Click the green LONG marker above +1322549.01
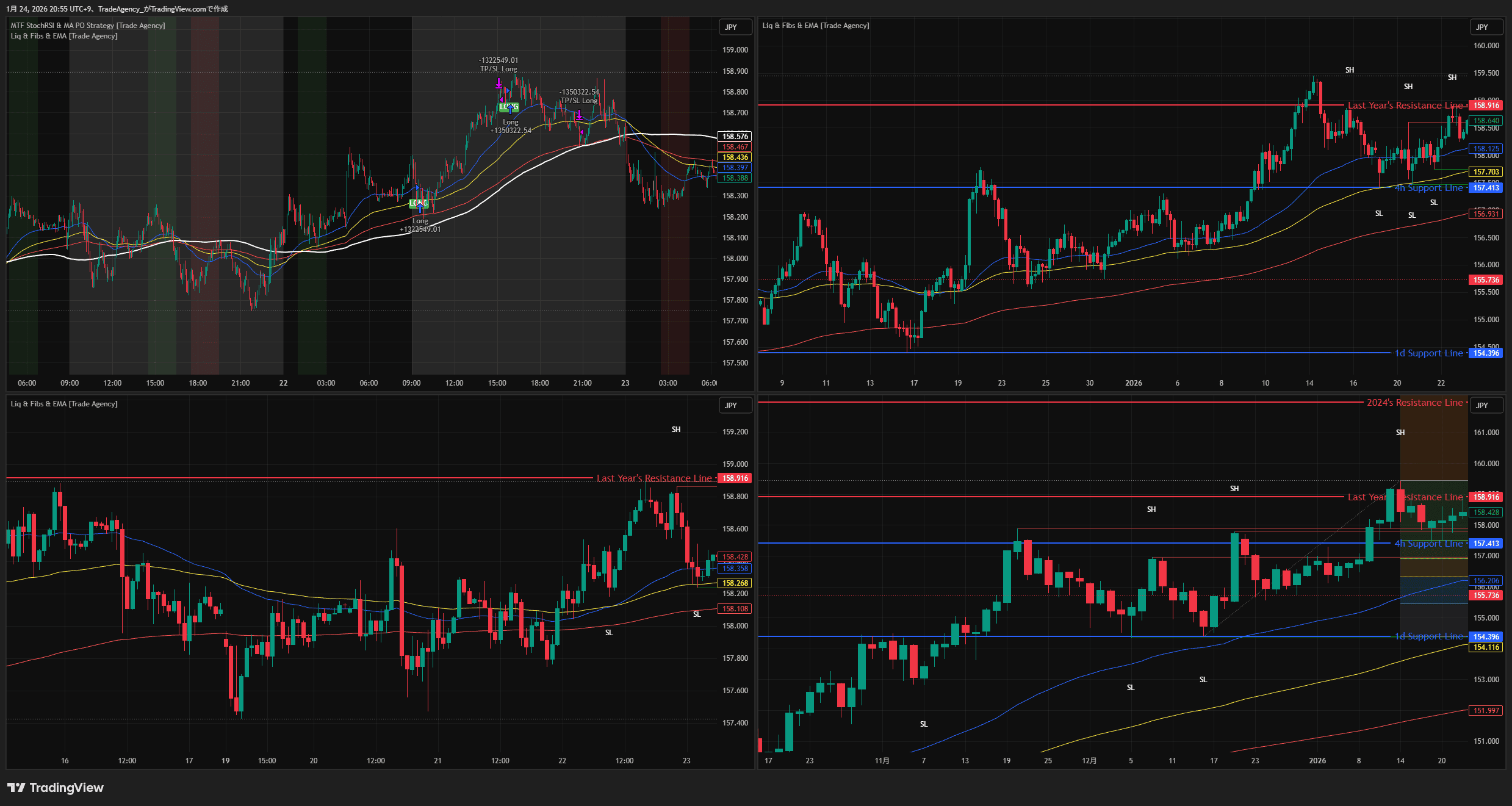 tap(419, 203)
